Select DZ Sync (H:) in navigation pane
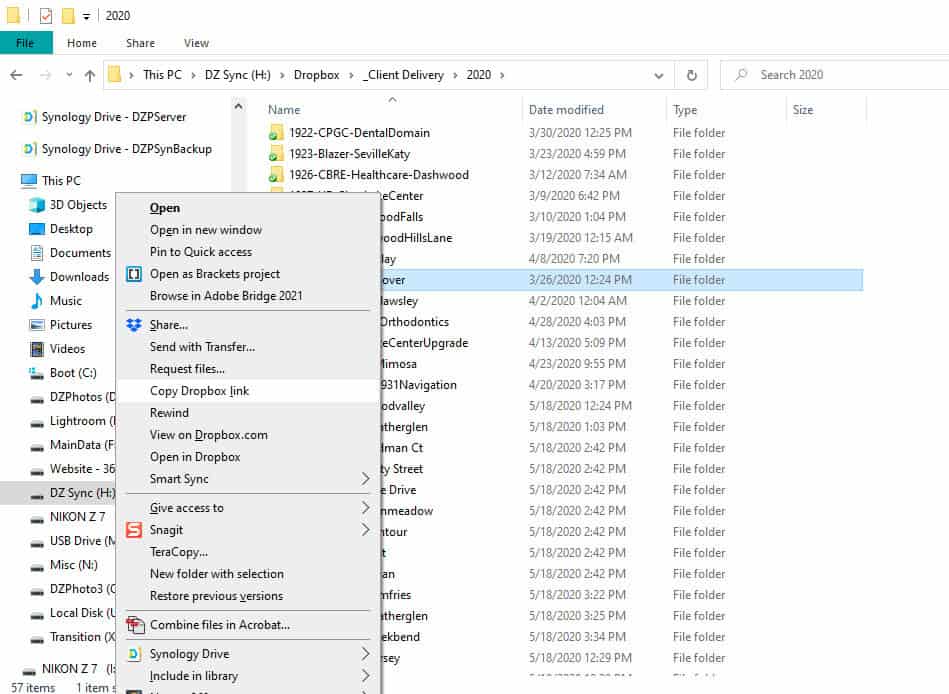949x694 pixels. [82, 493]
